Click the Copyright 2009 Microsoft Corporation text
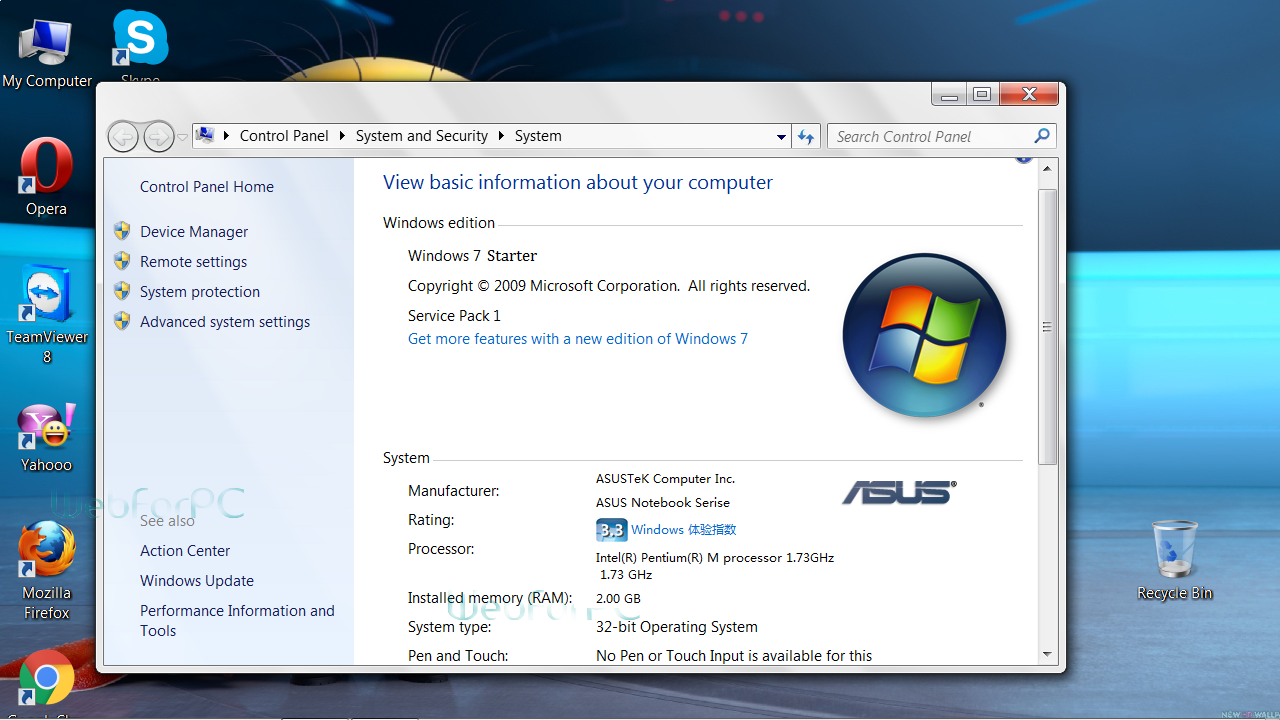 pos(609,286)
